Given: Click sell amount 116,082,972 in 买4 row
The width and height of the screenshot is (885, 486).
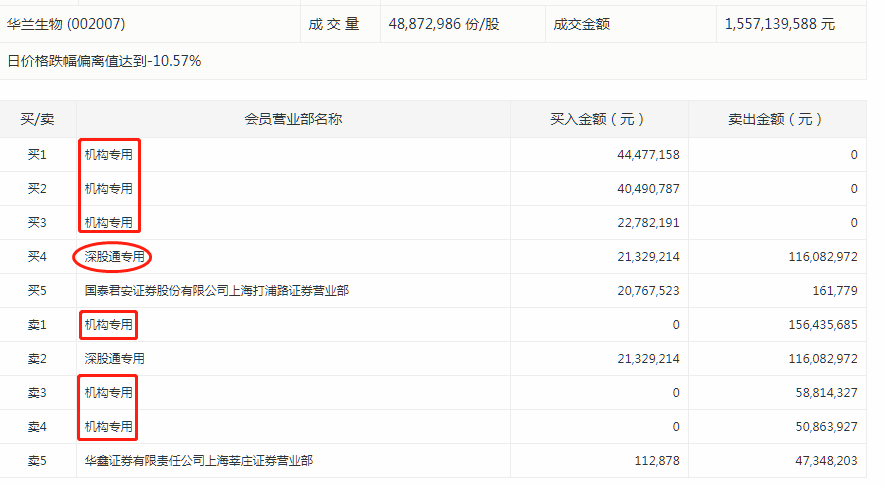Looking at the screenshot, I should pos(823,257).
